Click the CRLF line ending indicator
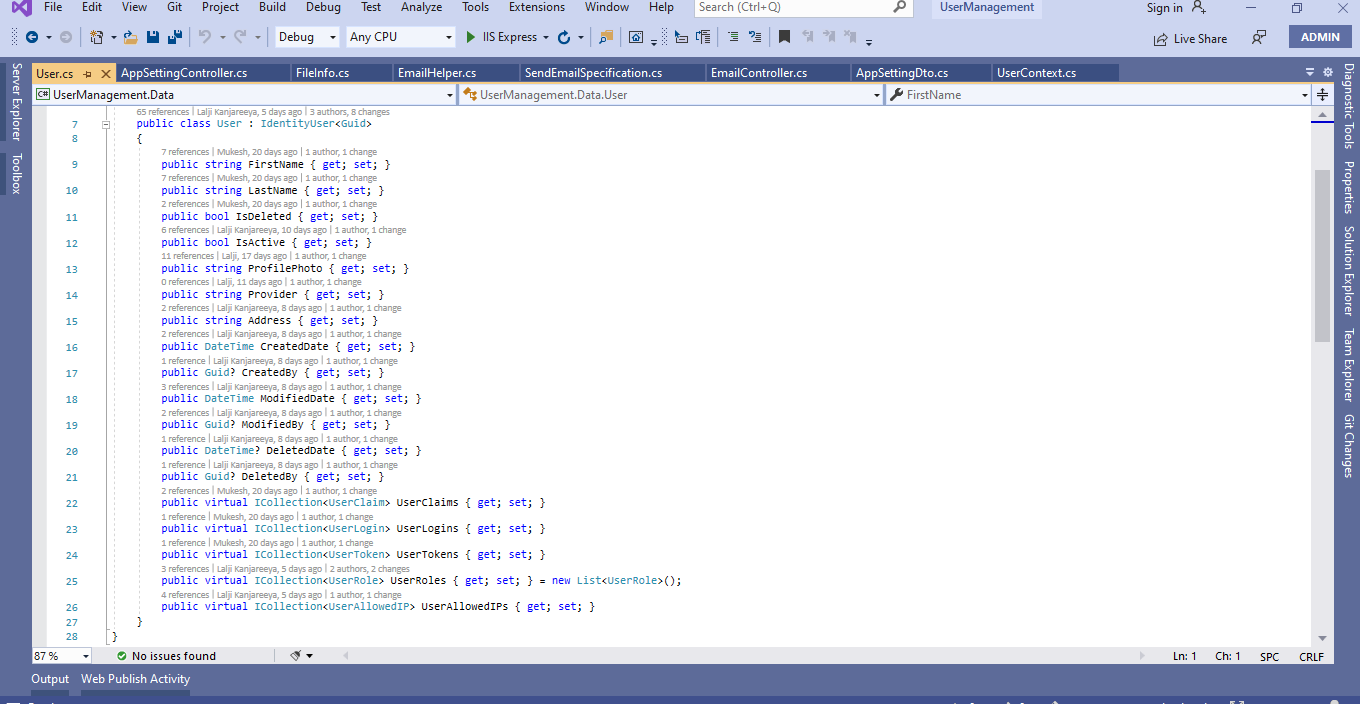The width and height of the screenshot is (1362, 704). pyautogui.click(x=1311, y=657)
